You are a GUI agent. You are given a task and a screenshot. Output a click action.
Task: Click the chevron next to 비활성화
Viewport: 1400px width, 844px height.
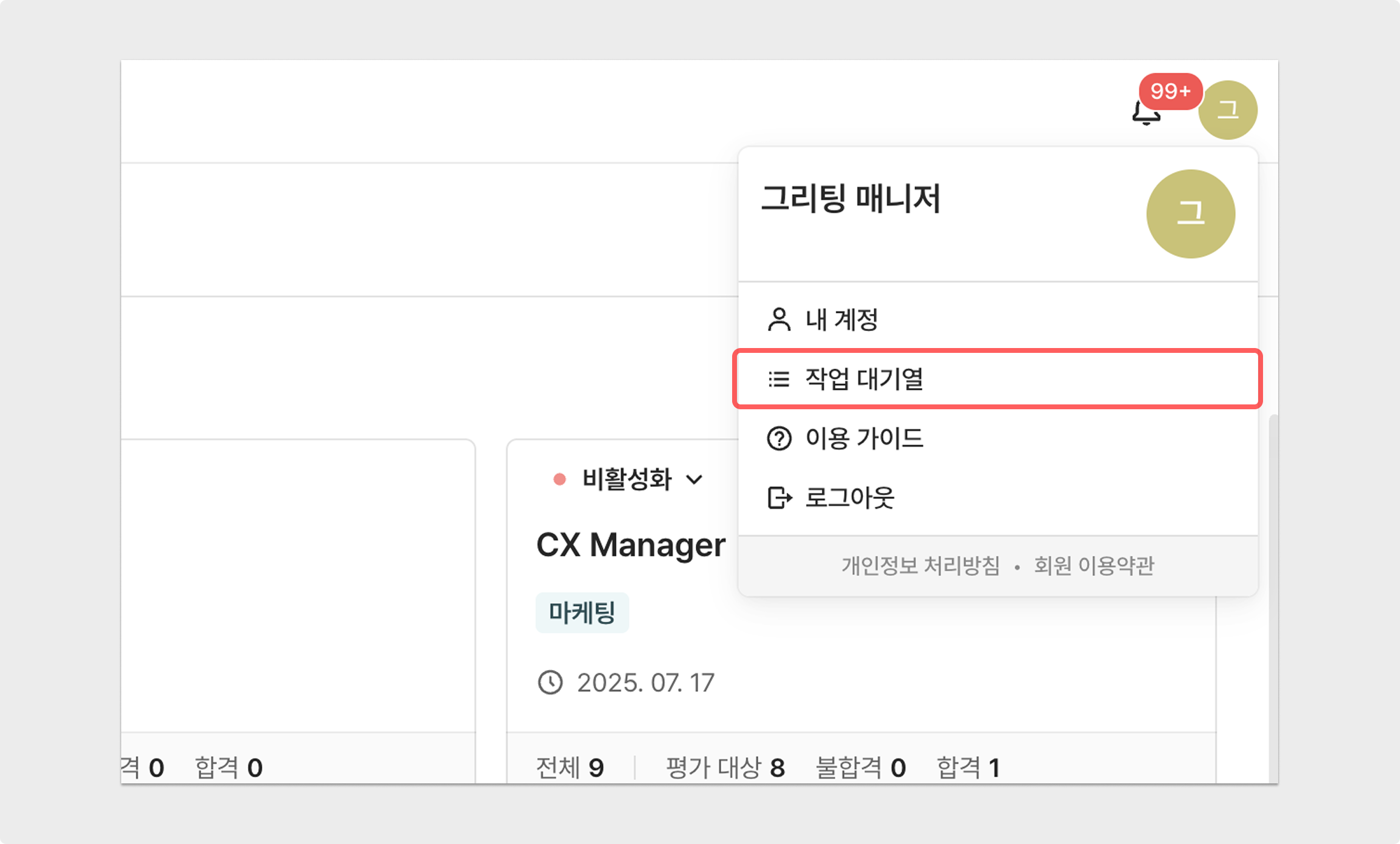click(x=695, y=480)
